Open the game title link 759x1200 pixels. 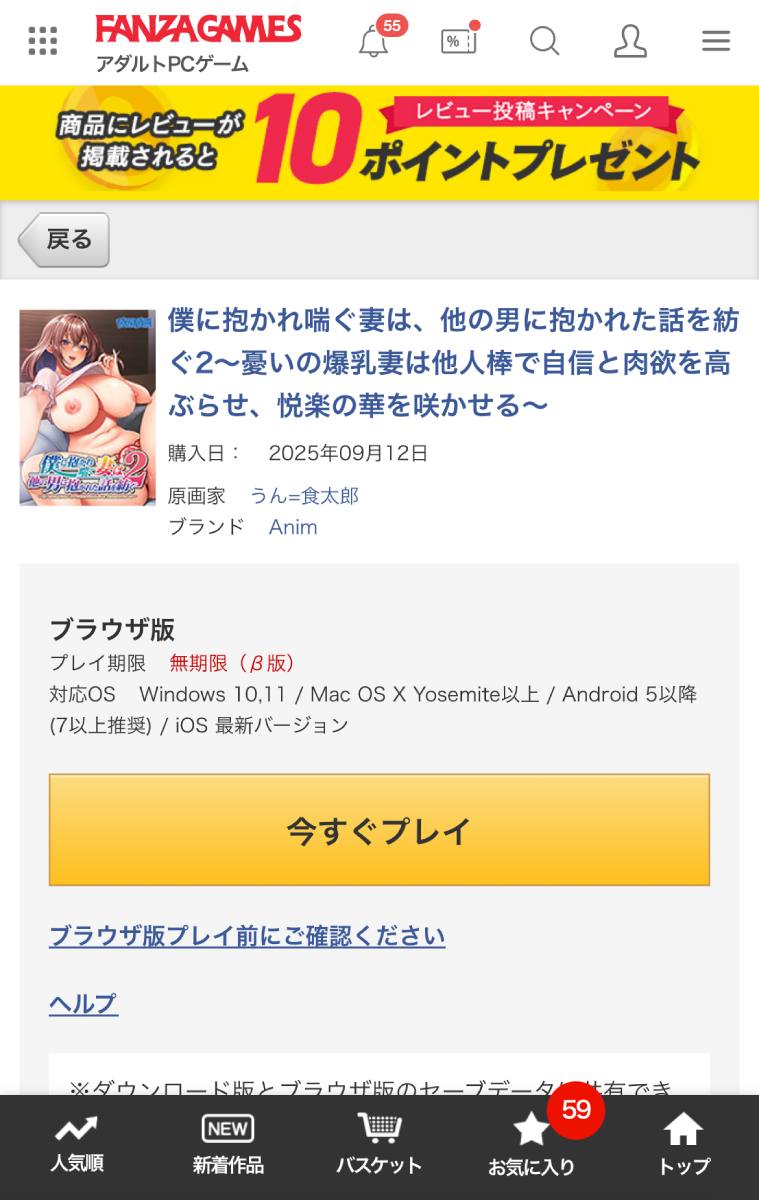[x=454, y=363]
